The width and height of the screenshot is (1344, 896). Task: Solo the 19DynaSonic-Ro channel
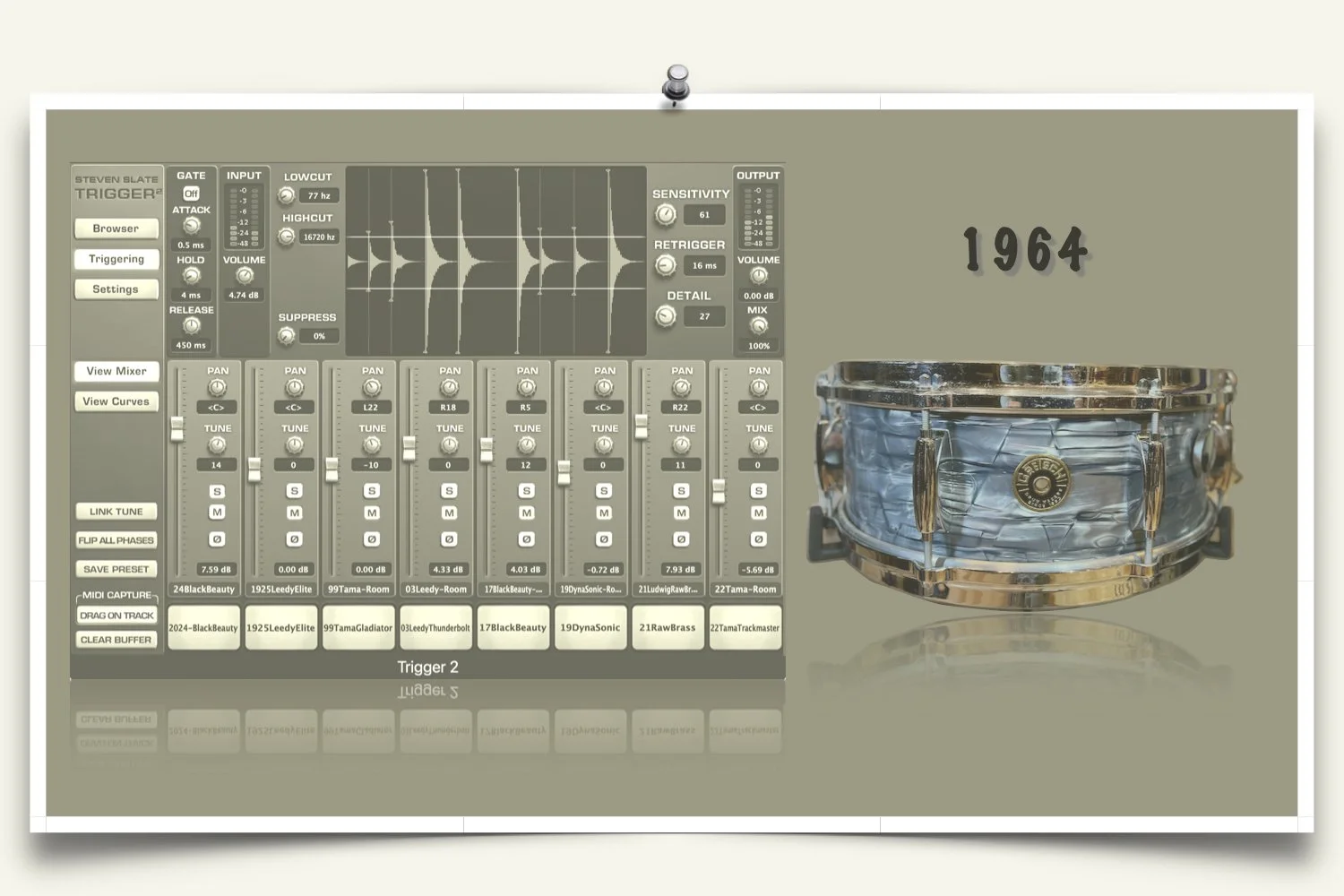[604, 491]
